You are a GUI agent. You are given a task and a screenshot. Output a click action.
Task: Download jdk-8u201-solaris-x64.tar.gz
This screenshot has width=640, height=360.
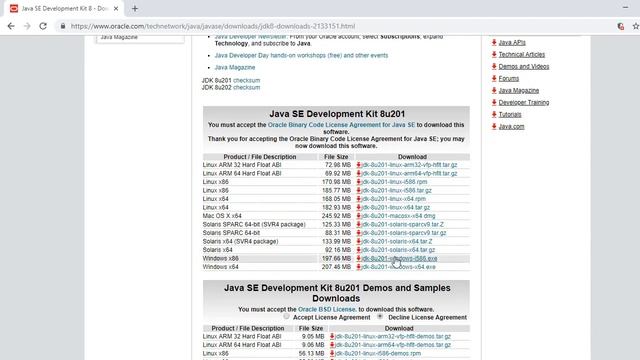(x=398, y=250)
